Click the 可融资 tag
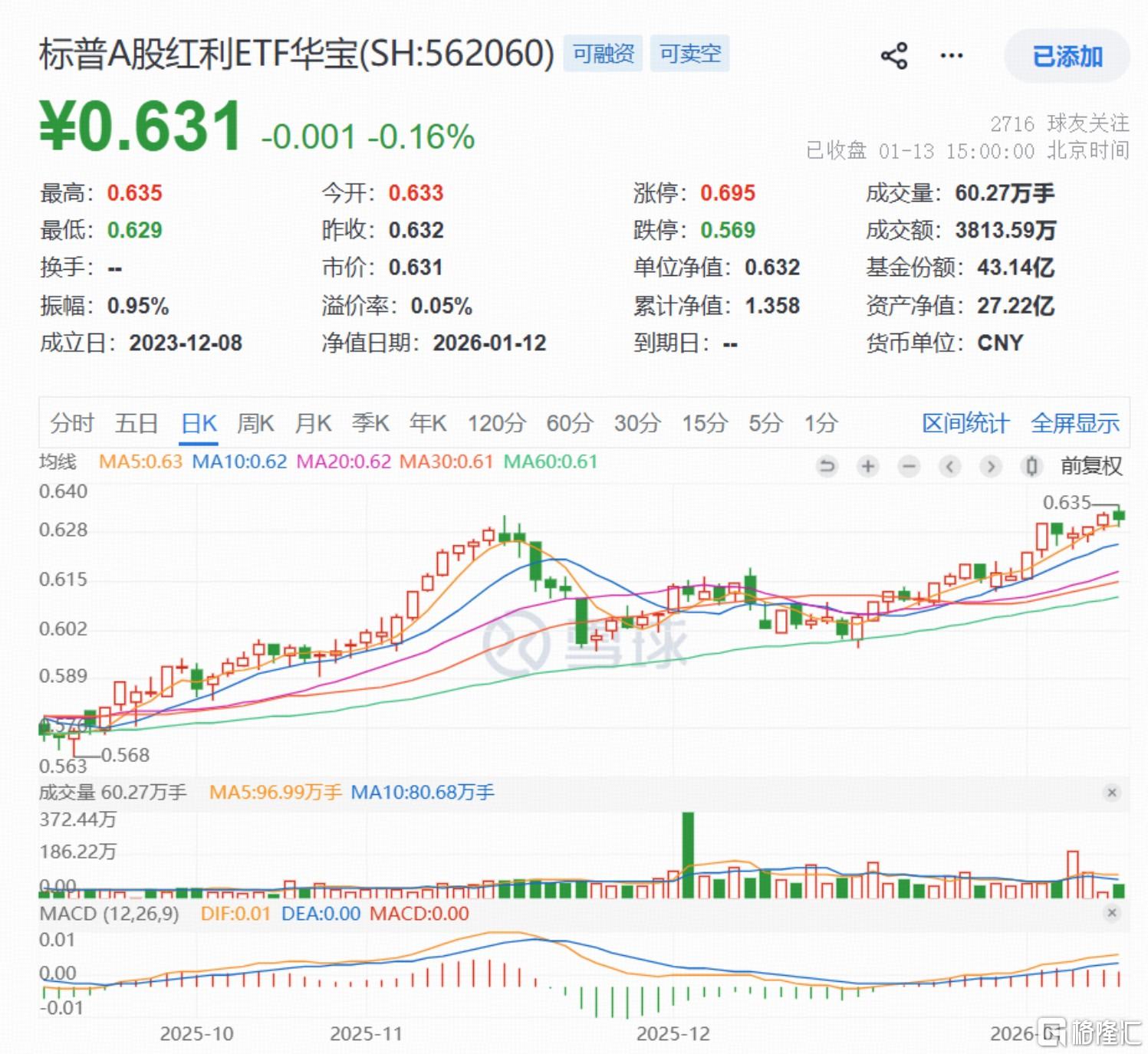Viewport: 1148px width, 1054px height. click(x=604, y=54)
